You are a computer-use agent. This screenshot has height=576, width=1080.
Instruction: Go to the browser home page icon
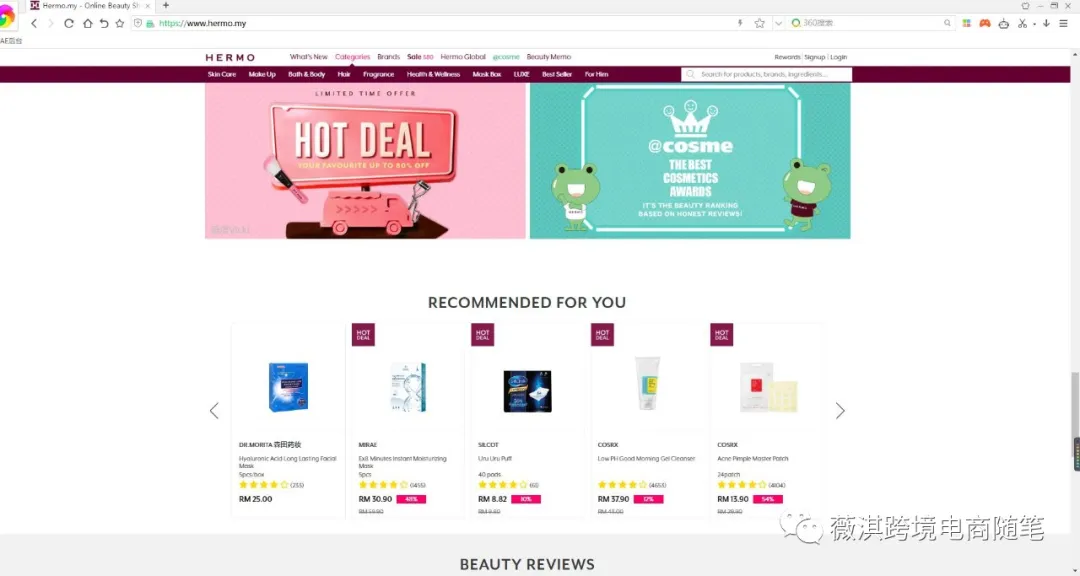click(87, 23)
